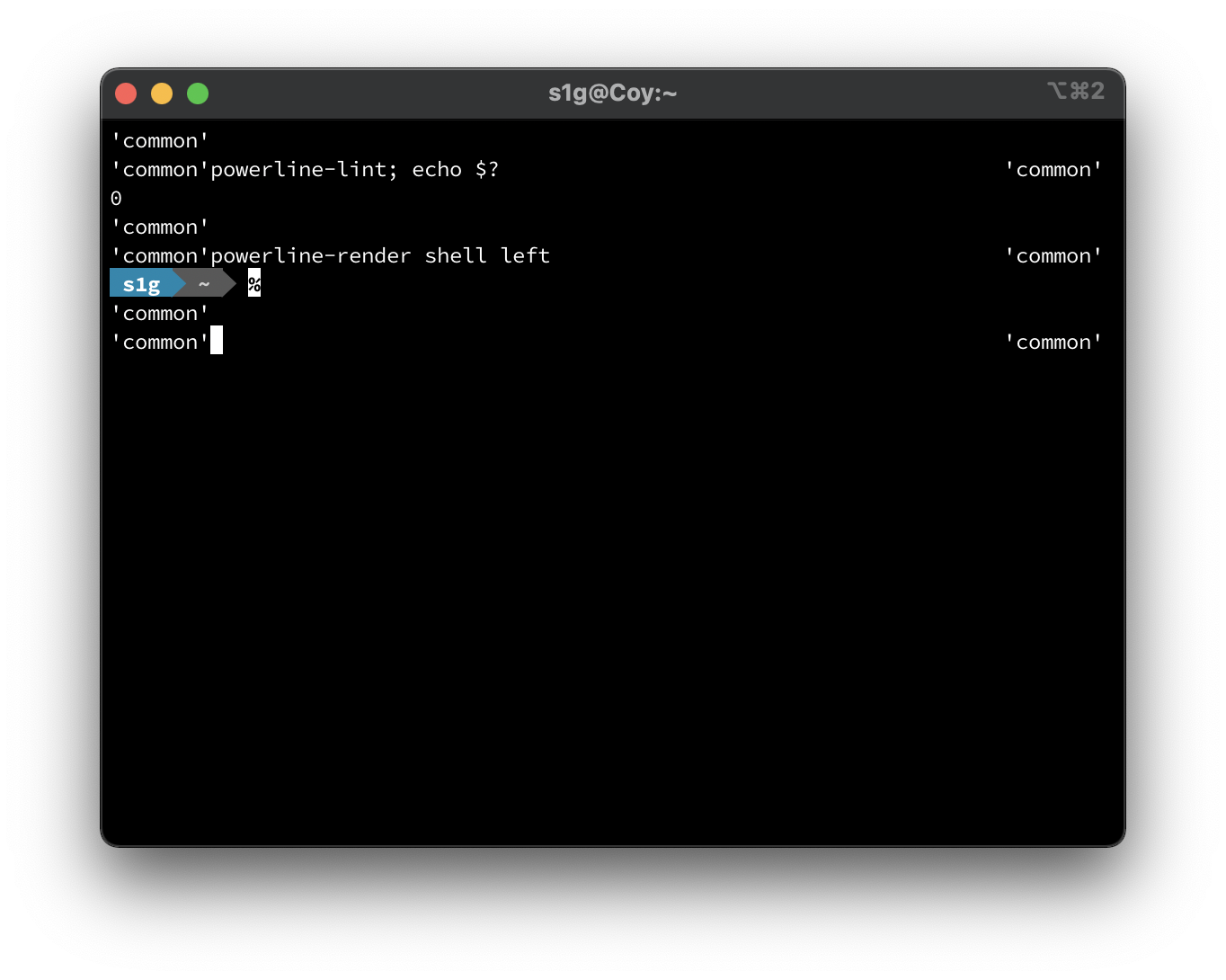Image resolution: width=1226 pixels, height=980 pixels.
Task: Click the yellow minimize traffic light
Action: pos(162,93)
